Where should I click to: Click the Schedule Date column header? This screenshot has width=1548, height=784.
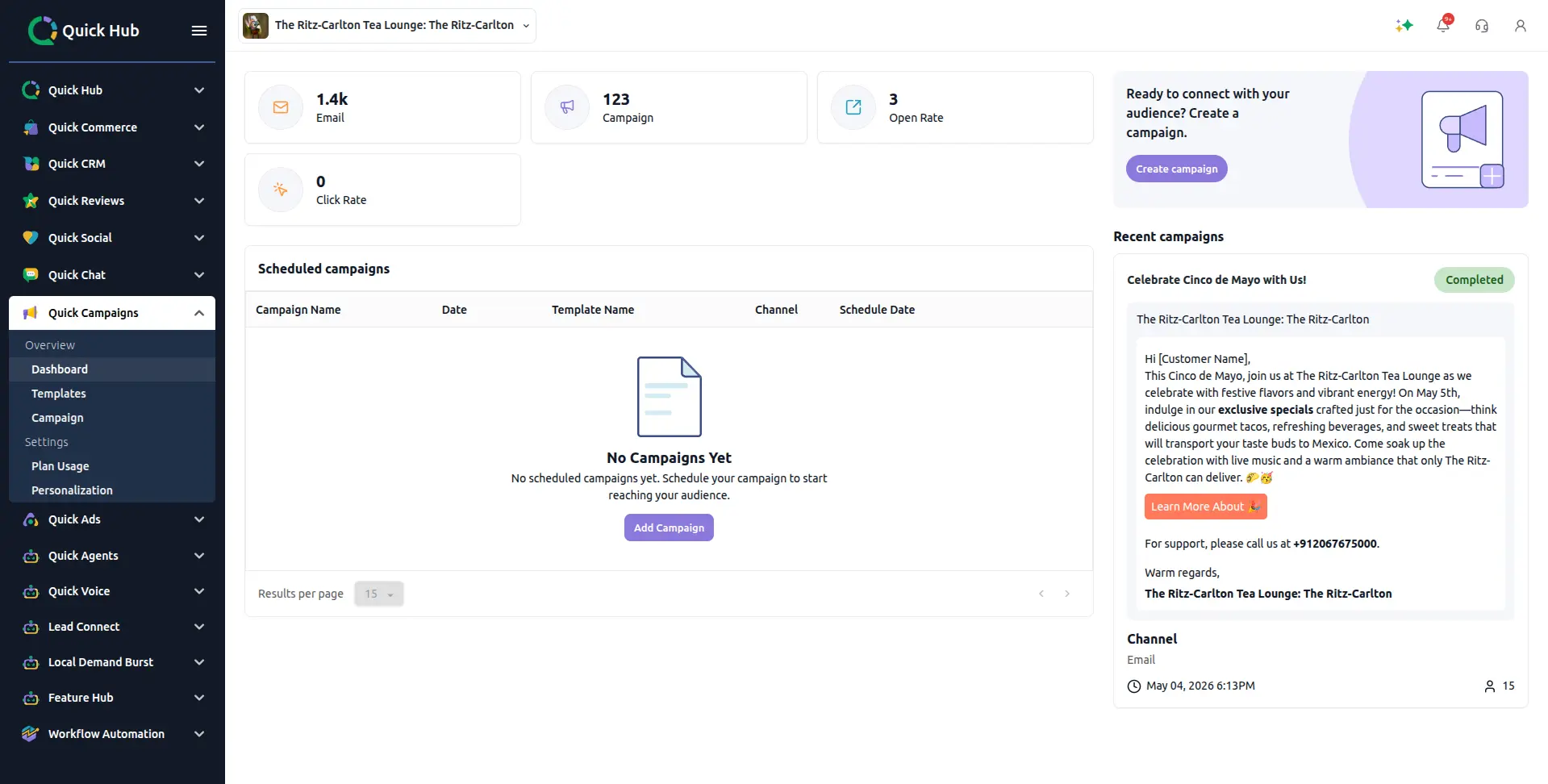click(877, 310)
